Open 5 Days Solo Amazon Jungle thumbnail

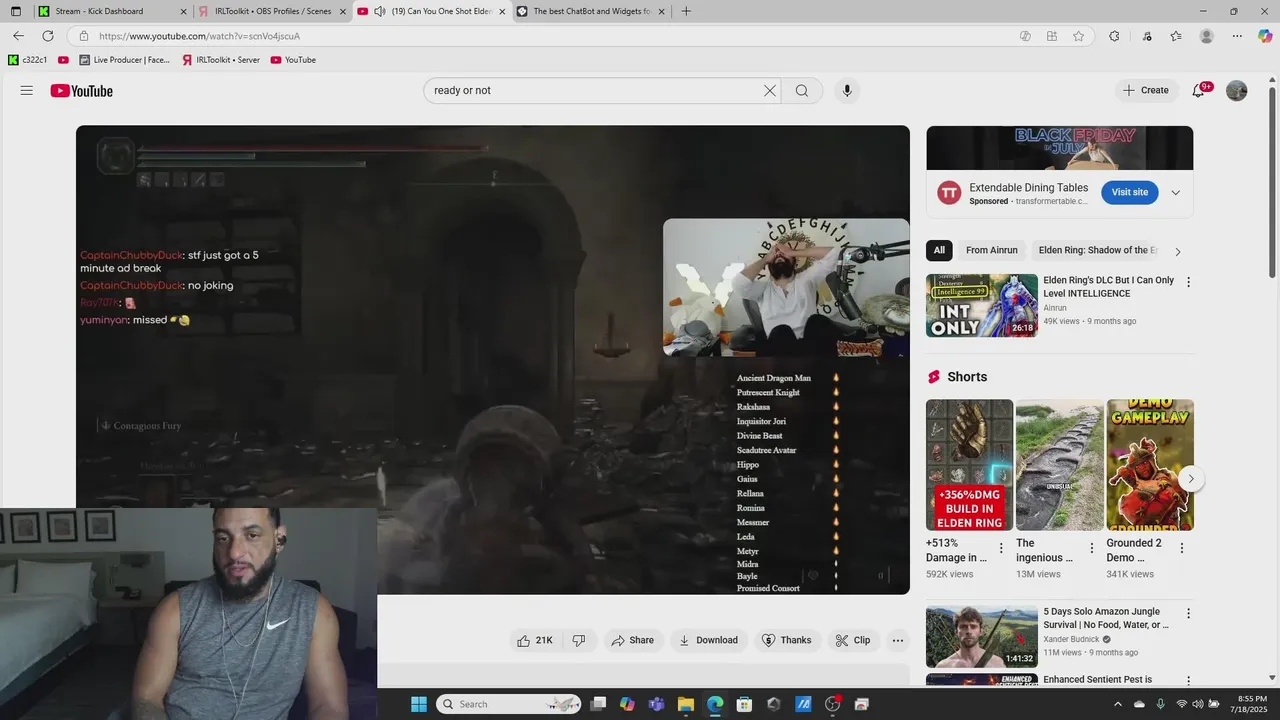982,636
